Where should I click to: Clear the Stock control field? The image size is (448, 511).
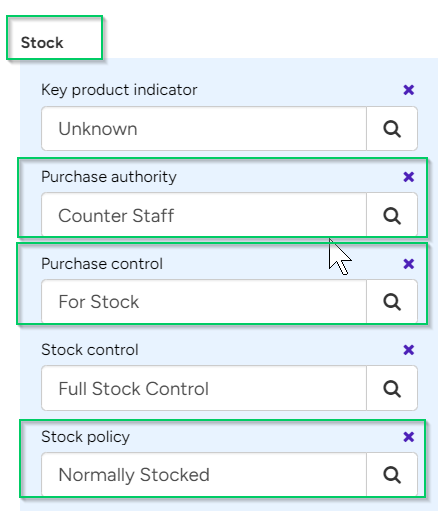(x=408, y=350)
